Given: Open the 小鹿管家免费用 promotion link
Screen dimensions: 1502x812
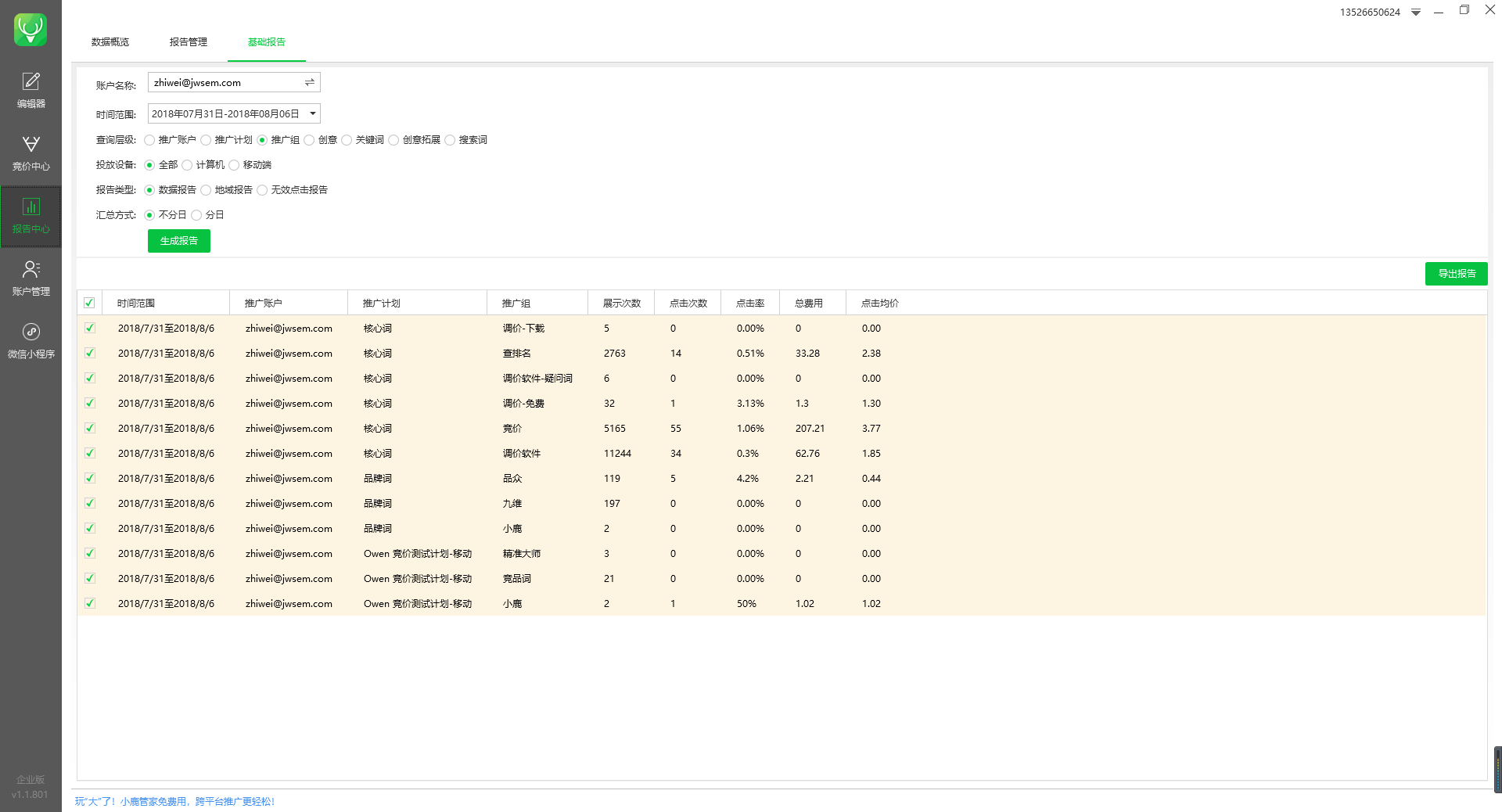Looking at the screenshot, I should point(175,802).
